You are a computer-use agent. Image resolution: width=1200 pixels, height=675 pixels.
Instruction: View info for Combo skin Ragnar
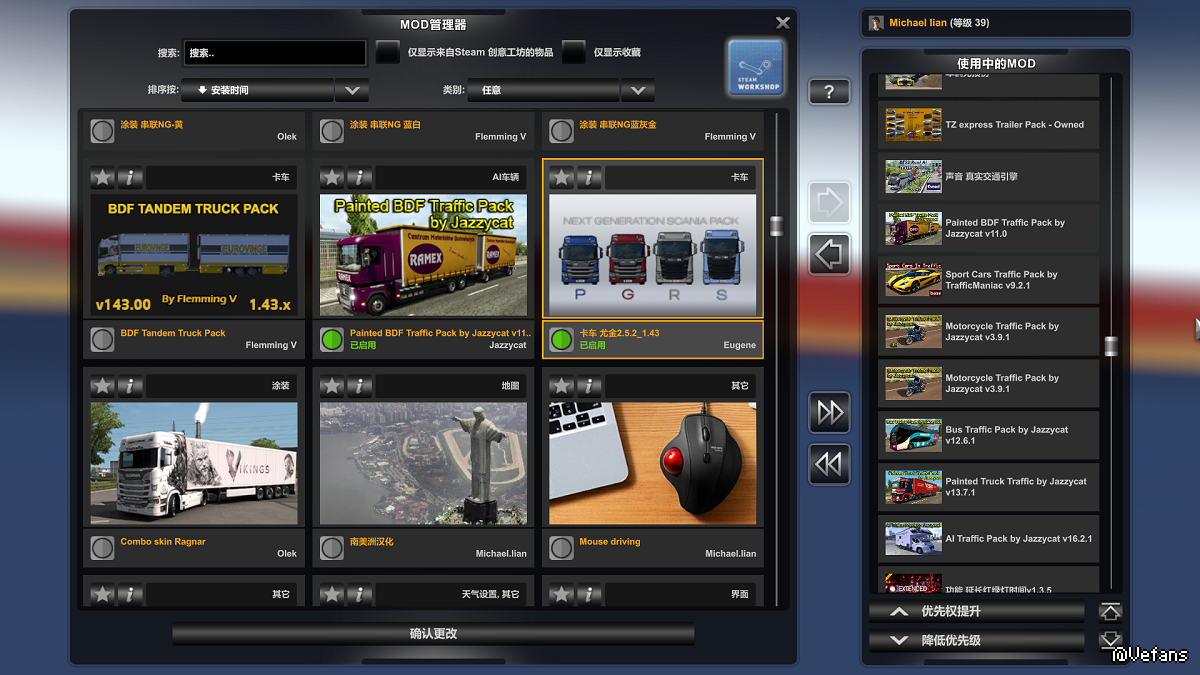pos(130,385)
